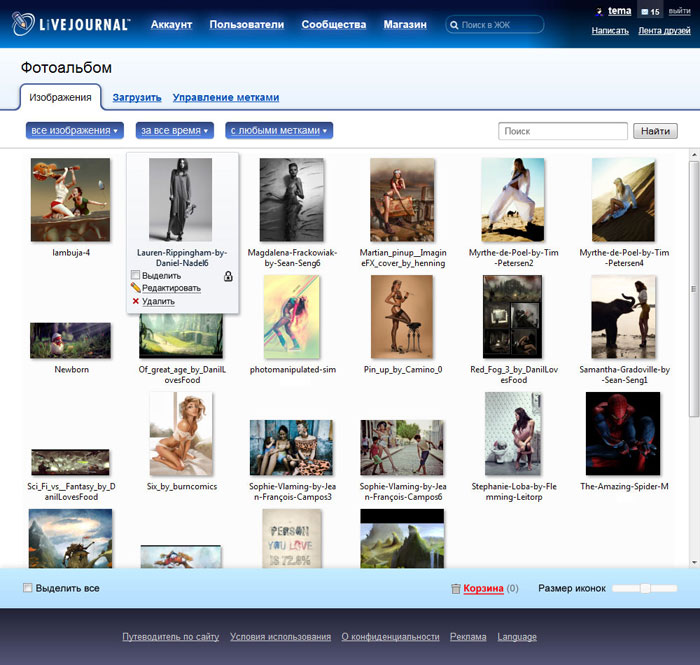This screenshot has width=700, height=665.
Task: Click the user avatar icon beside tema
Action: (x=599, y=12)
